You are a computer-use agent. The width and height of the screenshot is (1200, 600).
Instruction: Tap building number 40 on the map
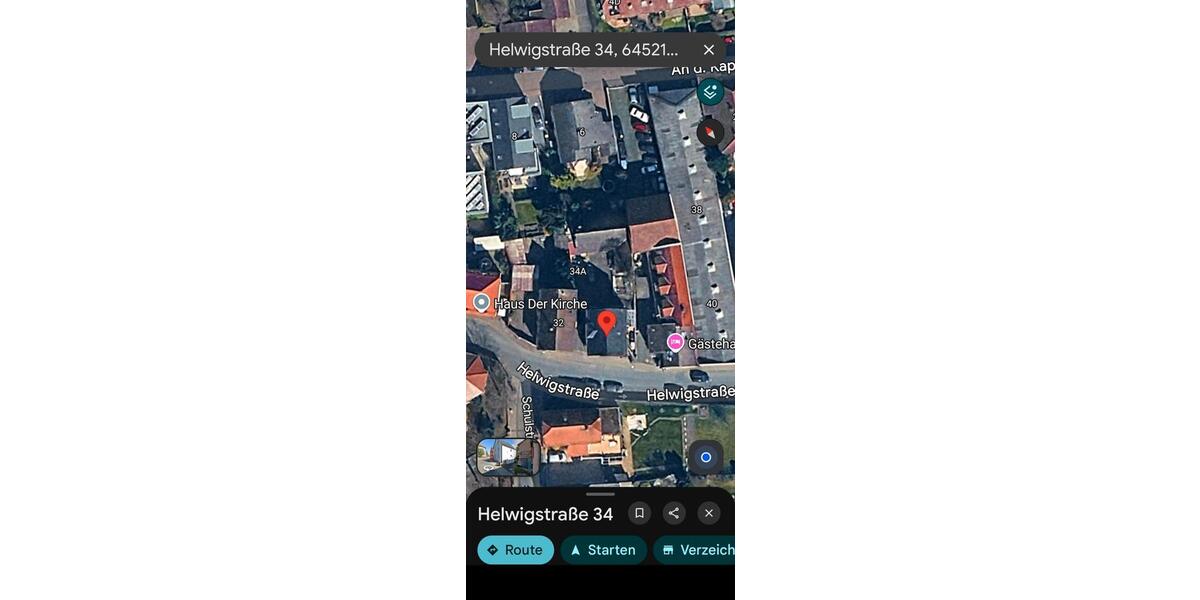pyautogui.click(x=712, y=303)
